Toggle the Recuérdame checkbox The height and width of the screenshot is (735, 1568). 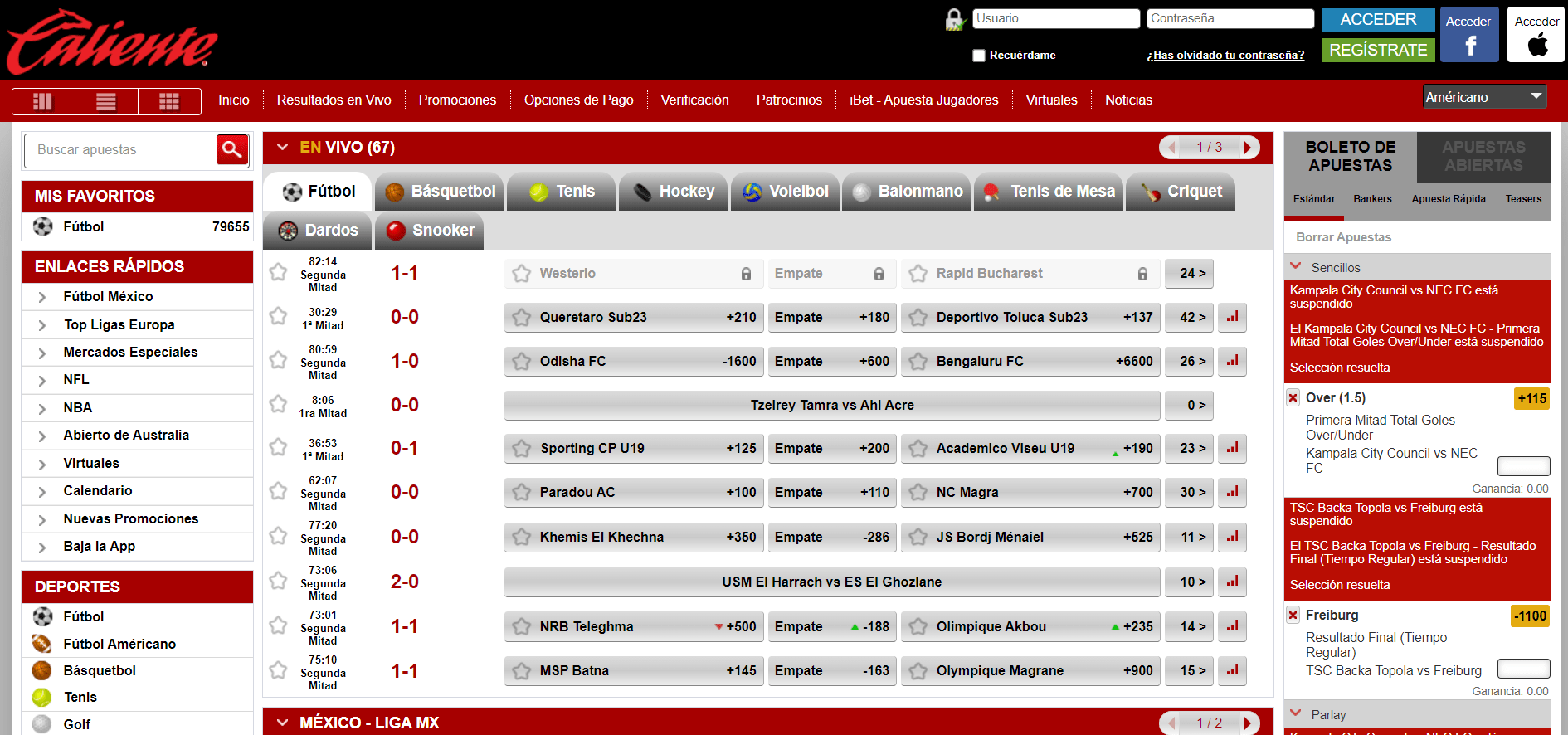pos(979,56)
